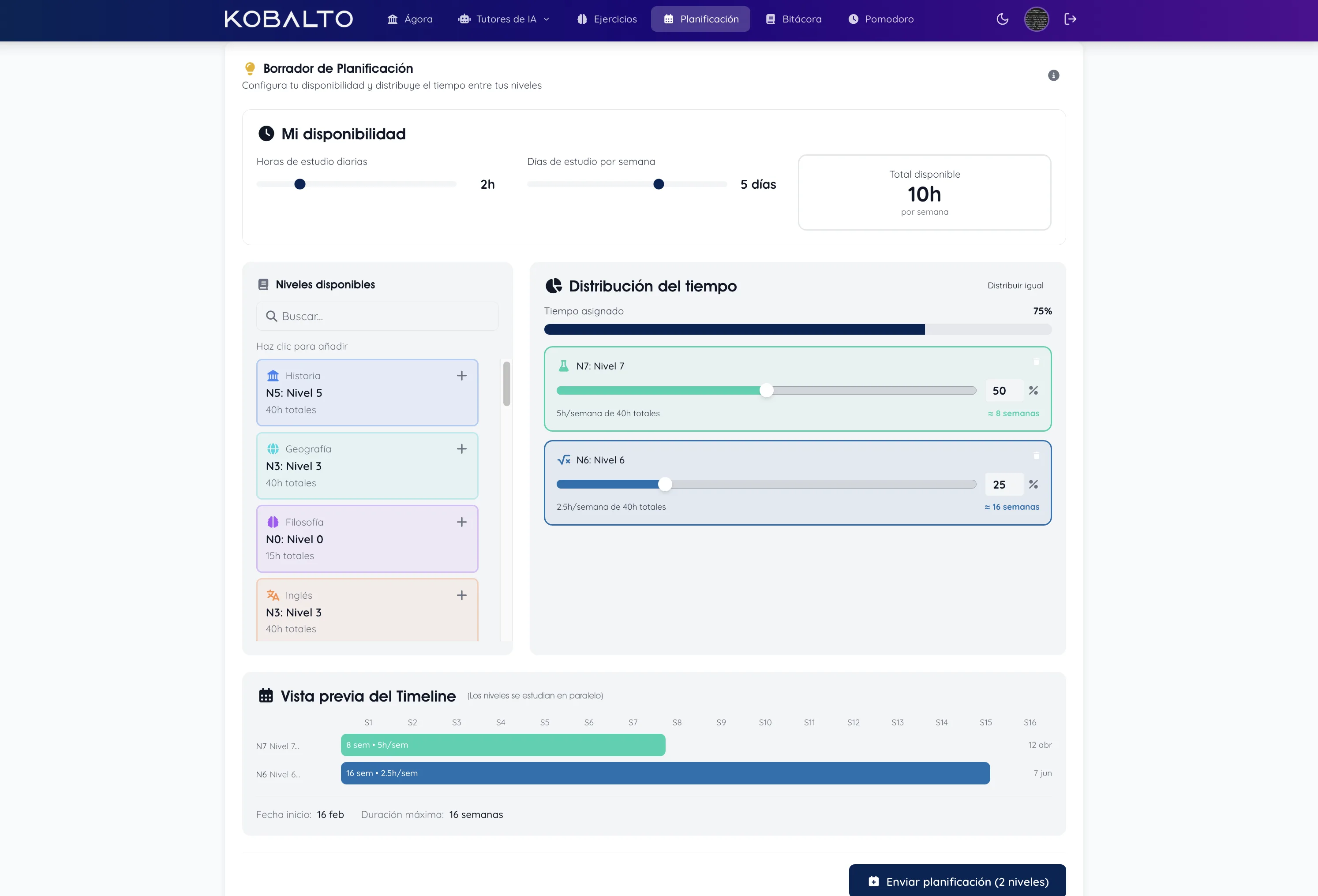Image resolution: width=1318 pixels, height=896 pixels.
Task: Open the Pomodoro page
Action: (881, 19)
